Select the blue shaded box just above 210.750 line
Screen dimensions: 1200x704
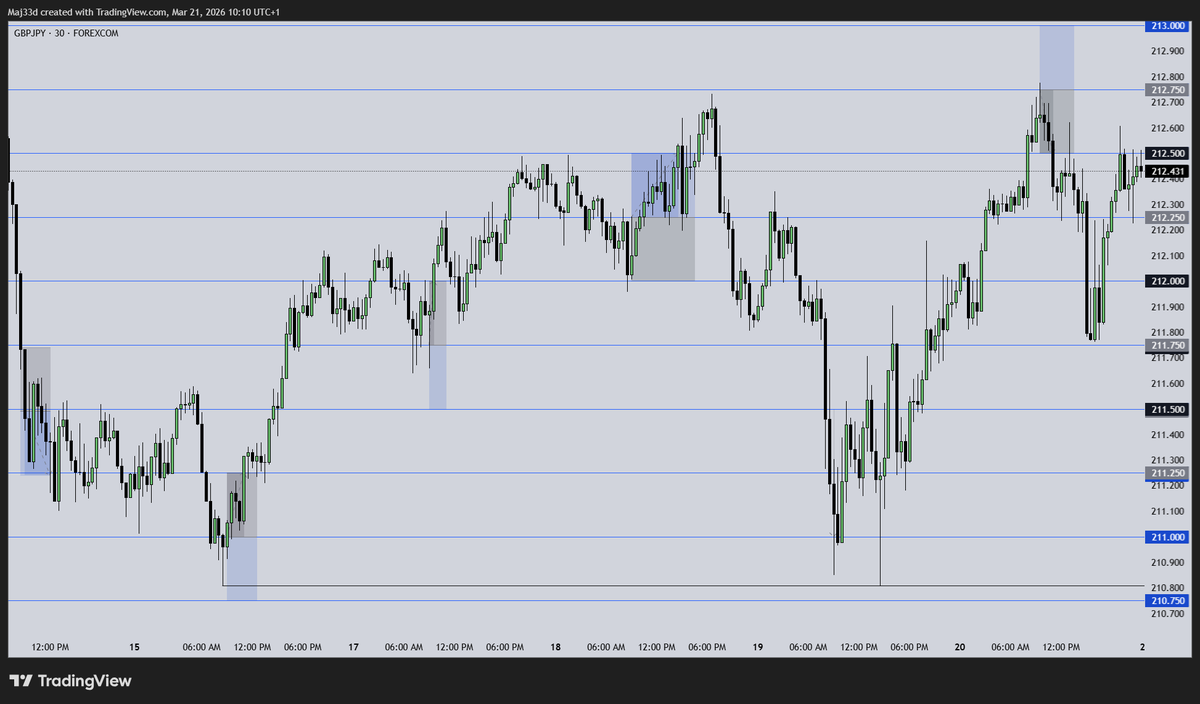click(242, 569)
